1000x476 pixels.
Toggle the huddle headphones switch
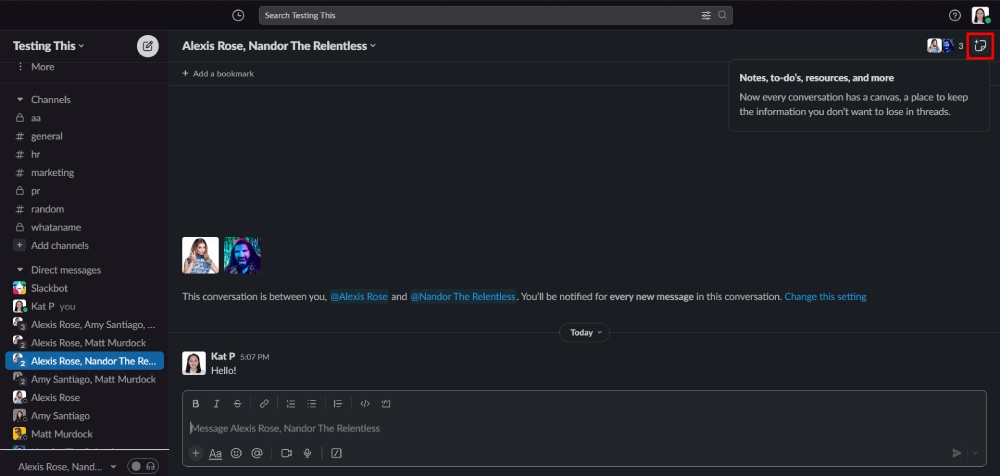coord(143,466)
